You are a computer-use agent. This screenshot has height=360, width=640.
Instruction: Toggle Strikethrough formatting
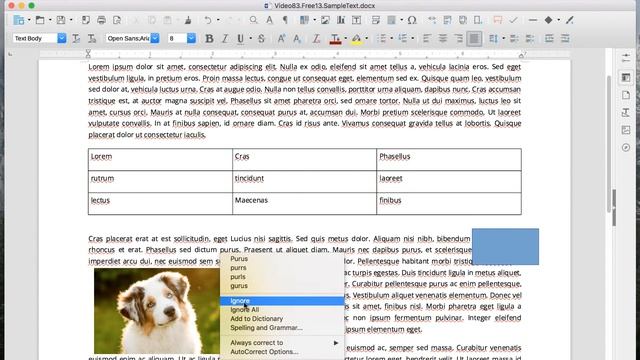point(261,38)
